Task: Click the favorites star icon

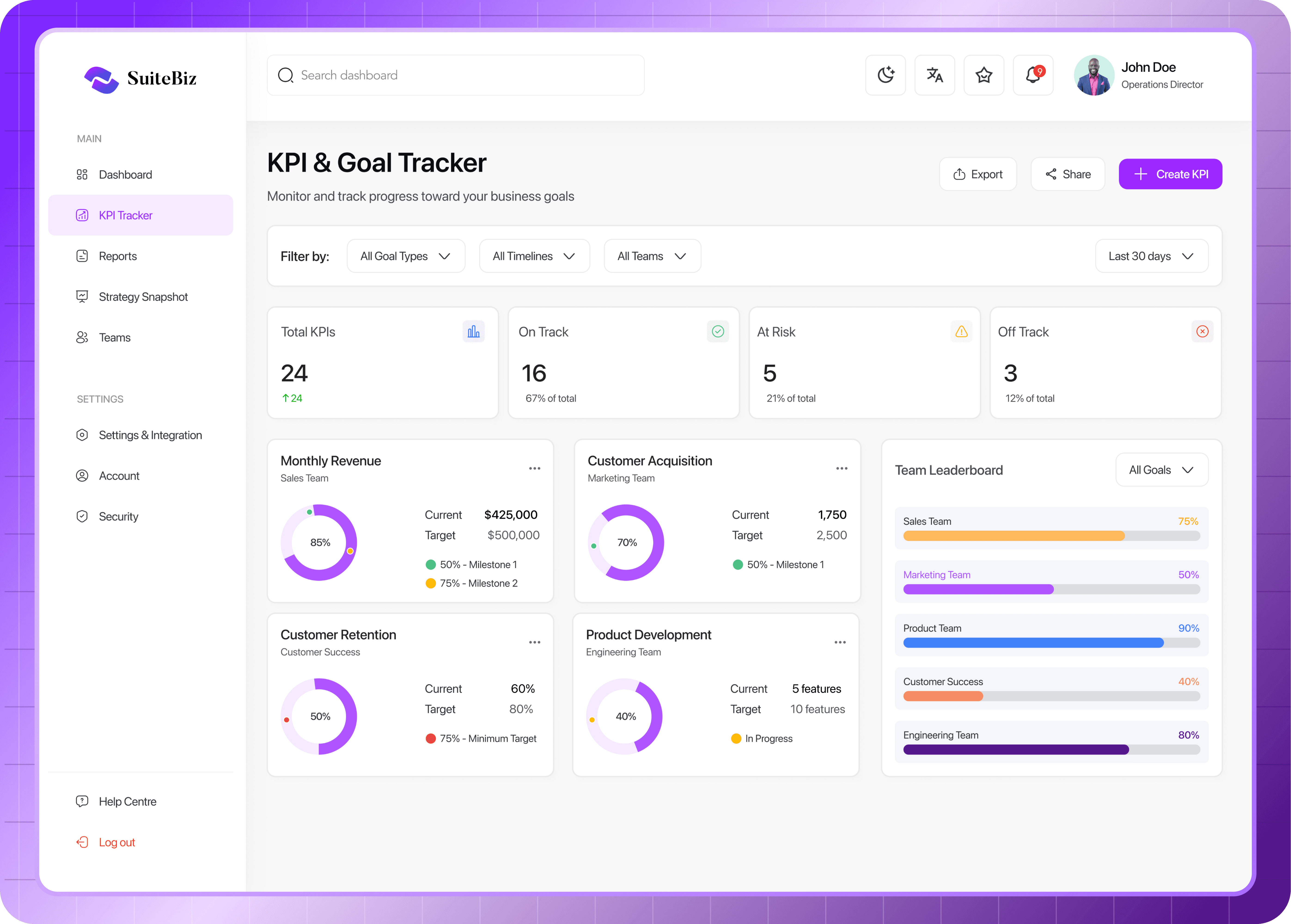Action: pos(983,75)
